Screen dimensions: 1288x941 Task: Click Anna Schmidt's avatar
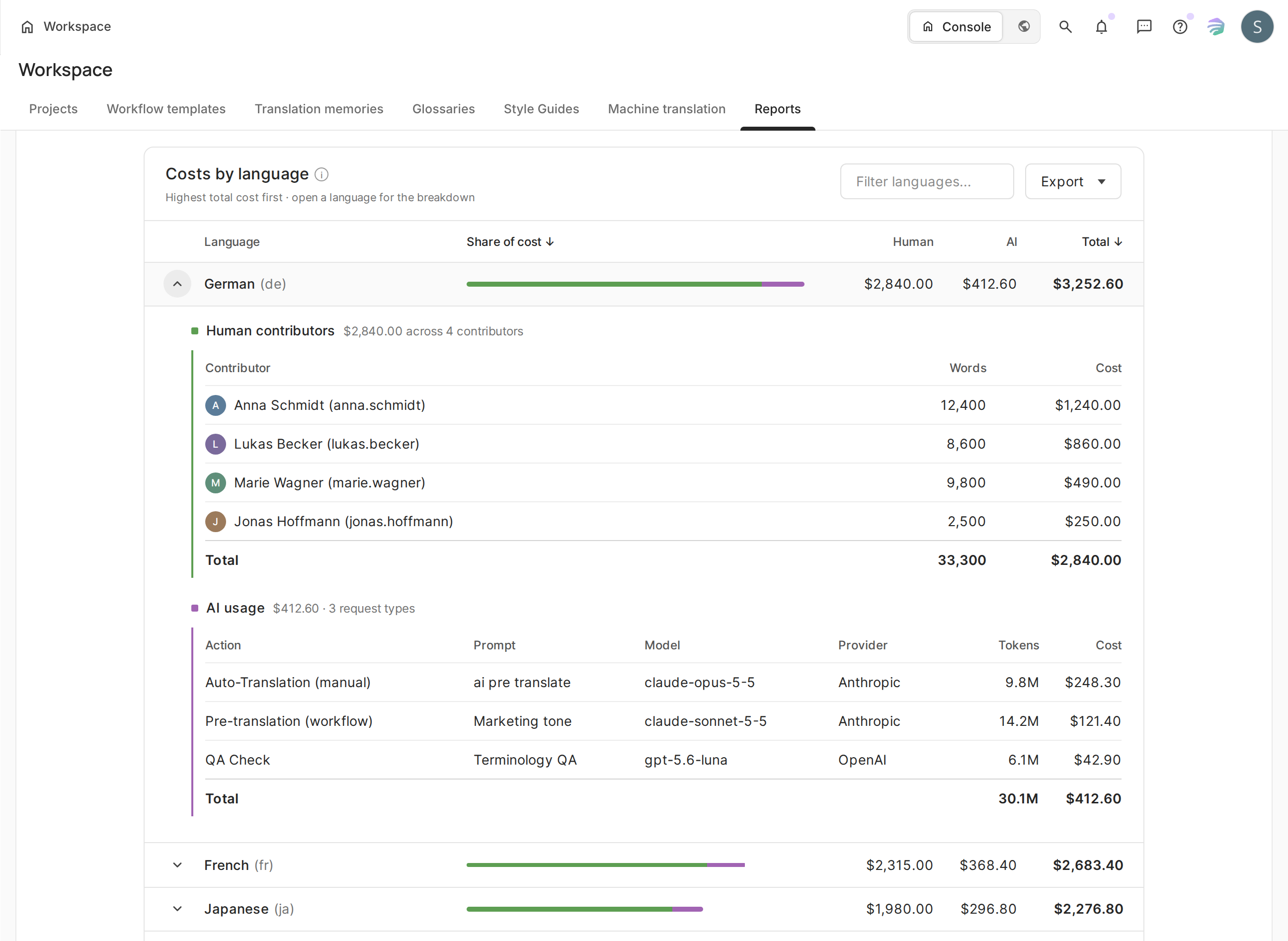(x=215, y=405)
